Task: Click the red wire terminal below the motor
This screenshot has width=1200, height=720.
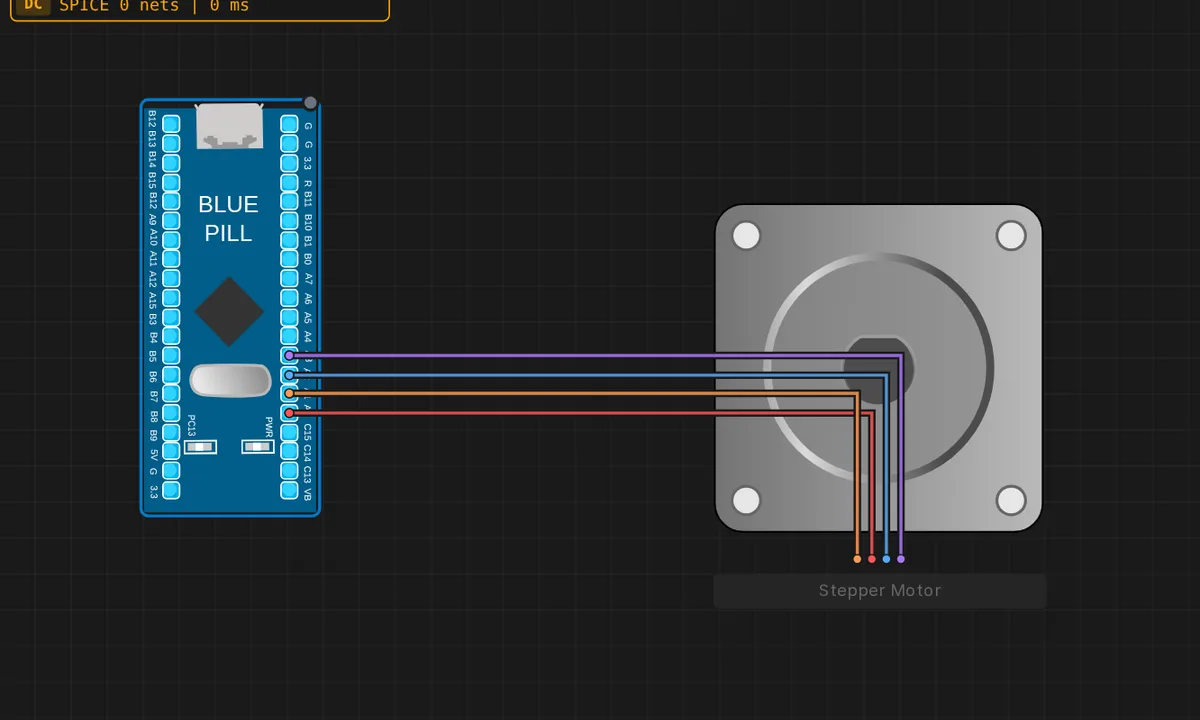Action: click(x=872, y=559)
